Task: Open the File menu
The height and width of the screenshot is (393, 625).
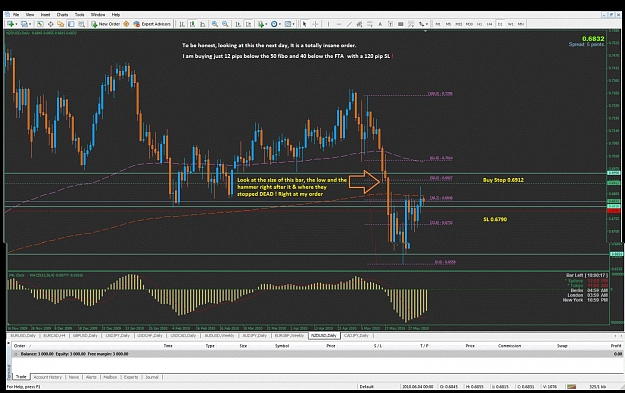Action: coord(16,15)
